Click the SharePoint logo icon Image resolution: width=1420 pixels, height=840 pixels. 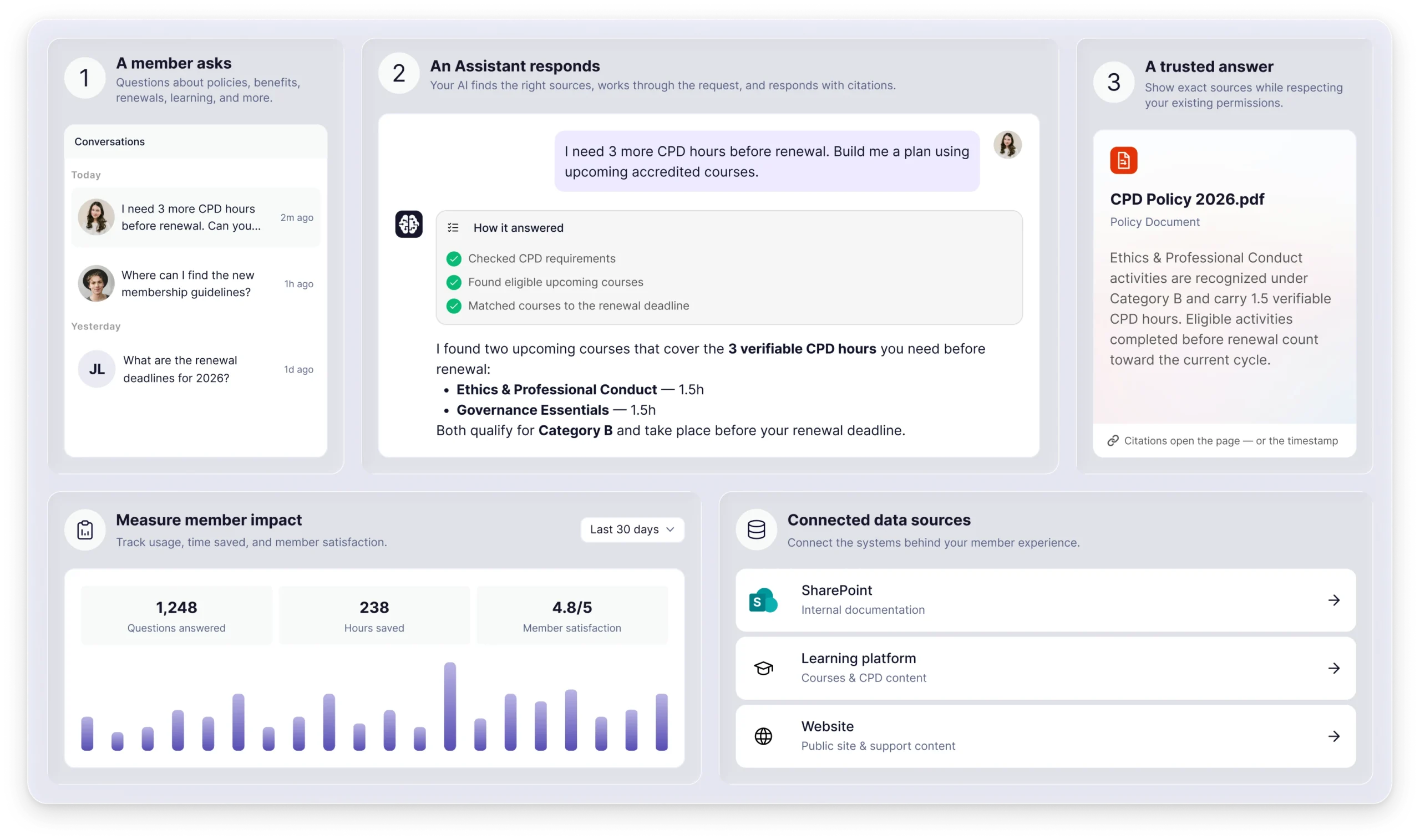click(x=763, y=600)
